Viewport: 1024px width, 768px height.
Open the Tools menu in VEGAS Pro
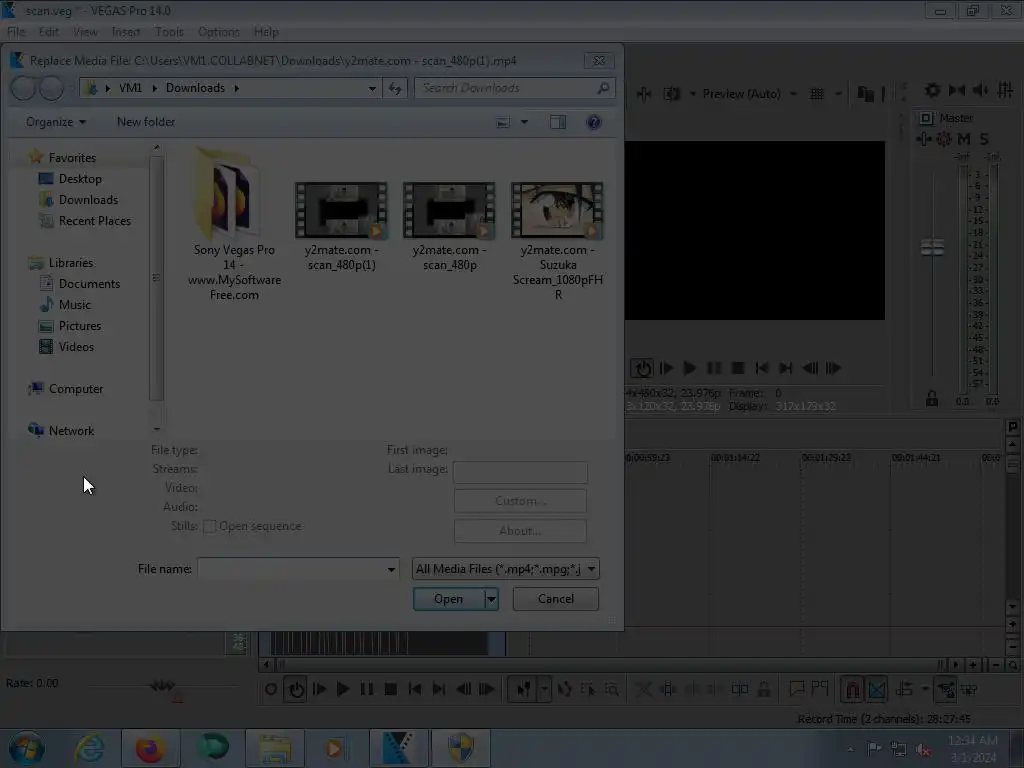[x=169, y=31]
